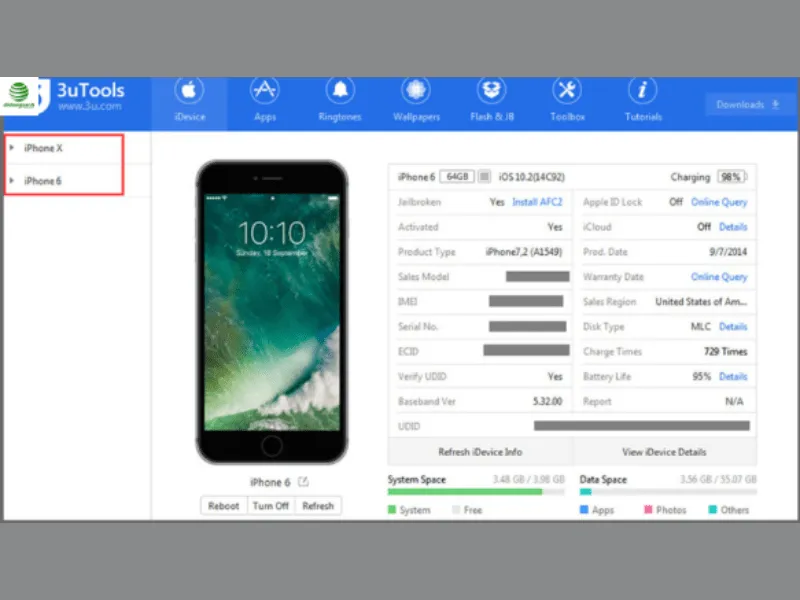Click the 64GB capacity badge
Viewport: 800px width, 600px height.
[457, 177]
